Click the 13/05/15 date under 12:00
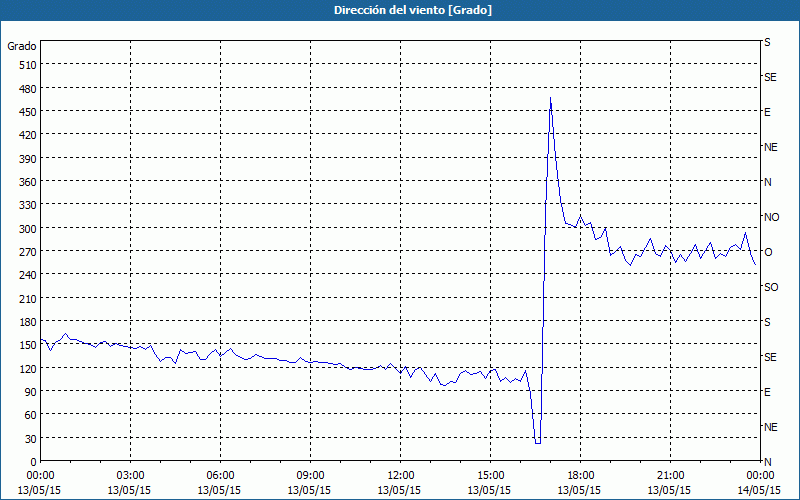The image size is (800, 500). click(x=399, y=490)
